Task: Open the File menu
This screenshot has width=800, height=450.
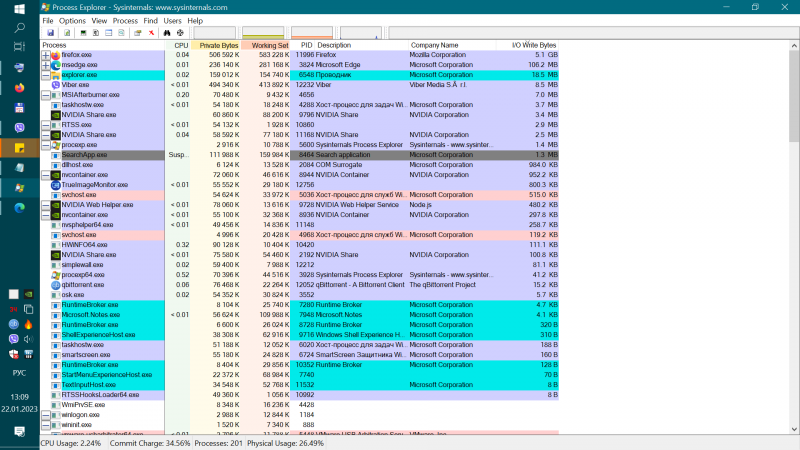Action: [x=47, y=21]
